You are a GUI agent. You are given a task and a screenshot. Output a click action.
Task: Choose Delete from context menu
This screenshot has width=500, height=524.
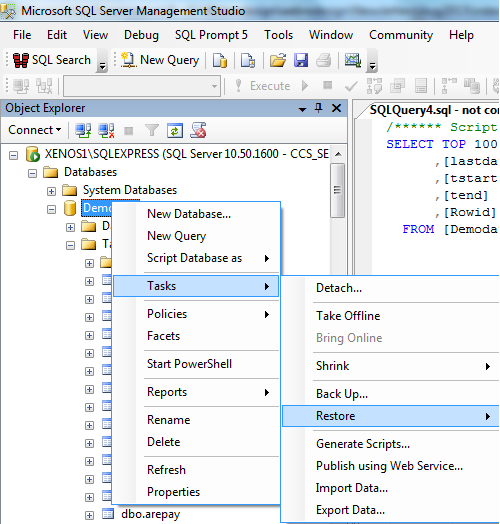click(196, 442)
